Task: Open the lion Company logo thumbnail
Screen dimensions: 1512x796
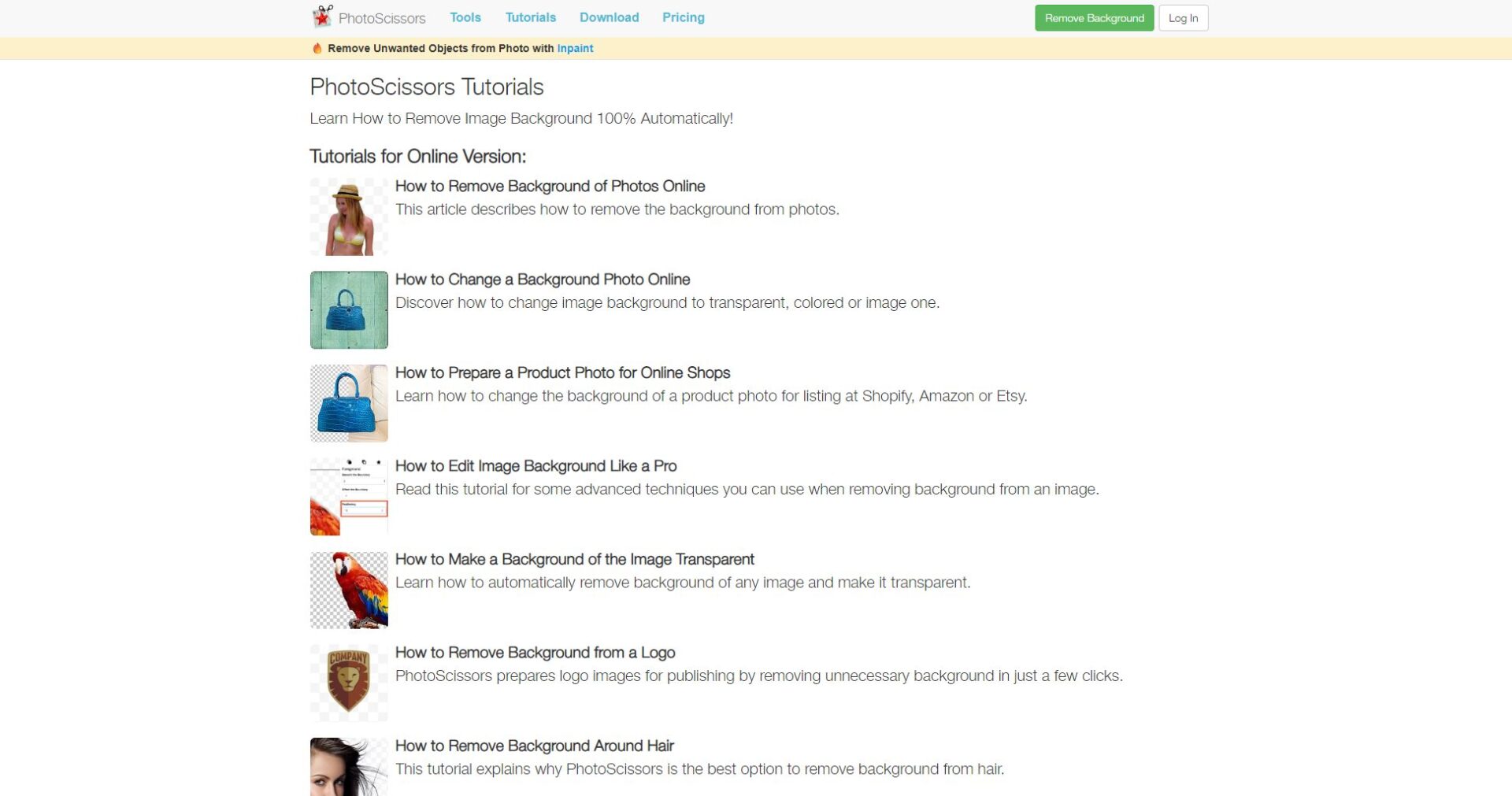Action: point(349,683)
